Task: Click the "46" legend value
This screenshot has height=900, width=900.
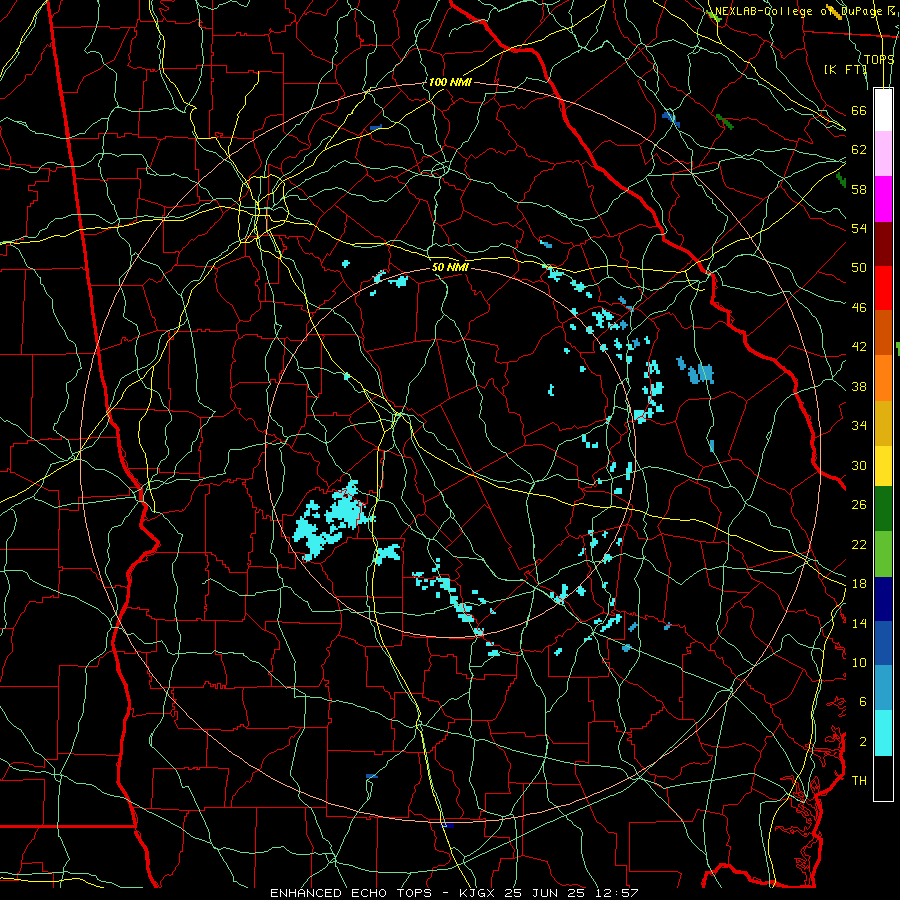Action: click(x=859, y=308)
